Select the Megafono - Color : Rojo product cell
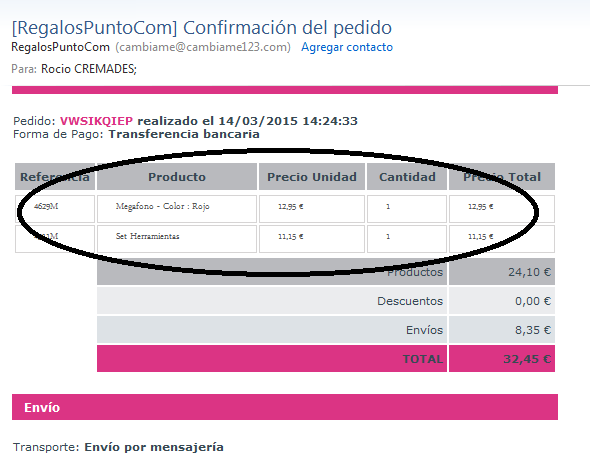 coord(177,209)
